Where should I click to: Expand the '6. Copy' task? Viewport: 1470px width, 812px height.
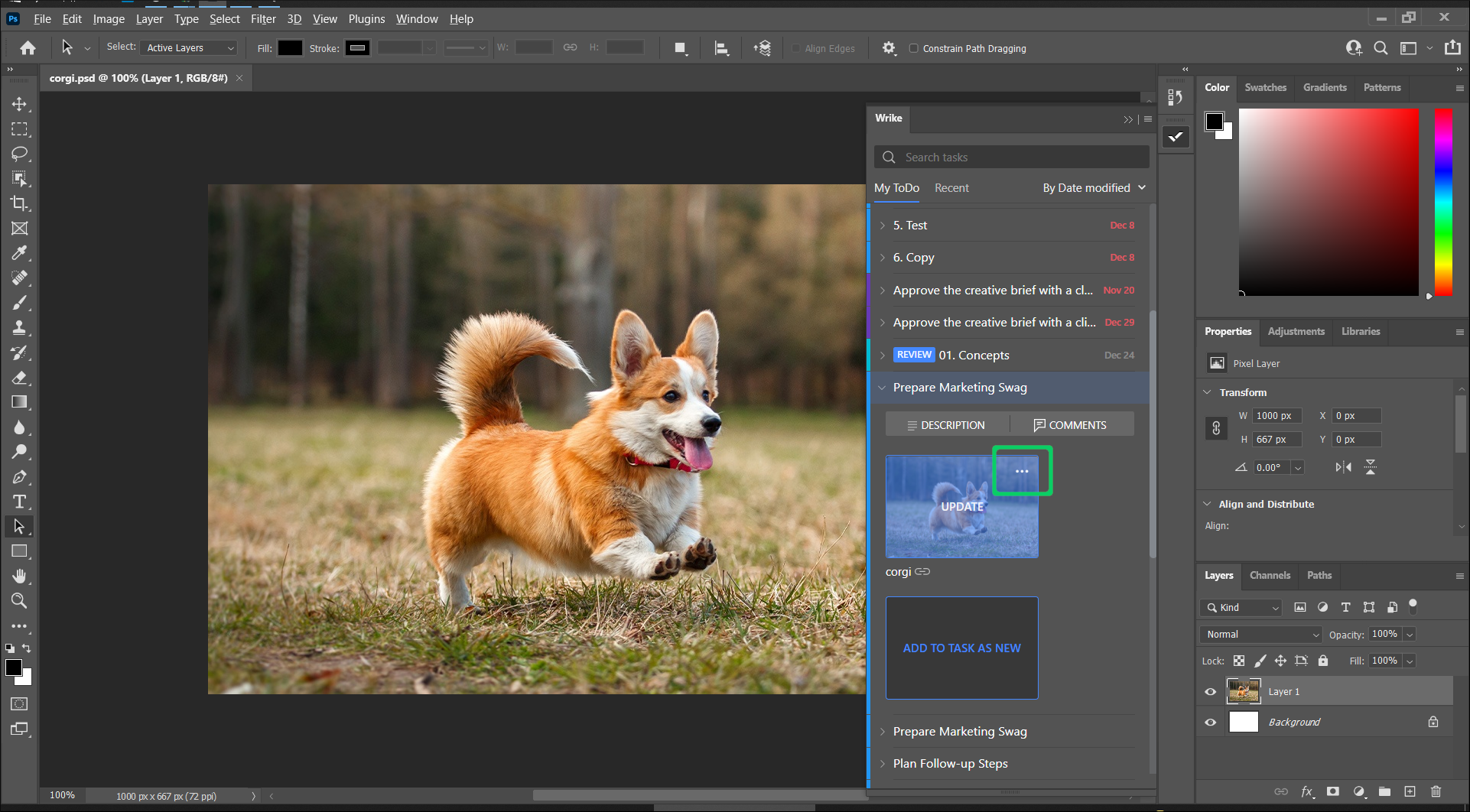(x=884, y=258)
